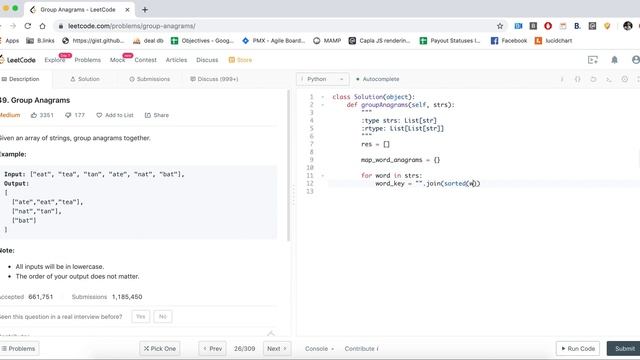Open the Apps bookmark shortcut
This screenshot has width=640, height=360.
pyautogui.click(x=9, y=41)
